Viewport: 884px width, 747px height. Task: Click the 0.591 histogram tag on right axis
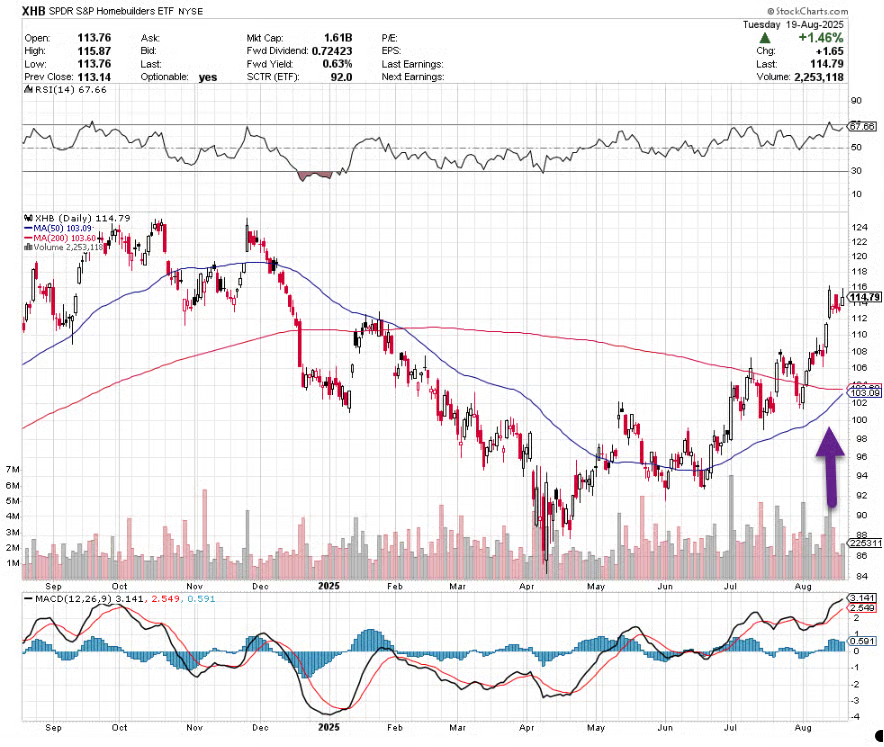[x=862, y=641]
